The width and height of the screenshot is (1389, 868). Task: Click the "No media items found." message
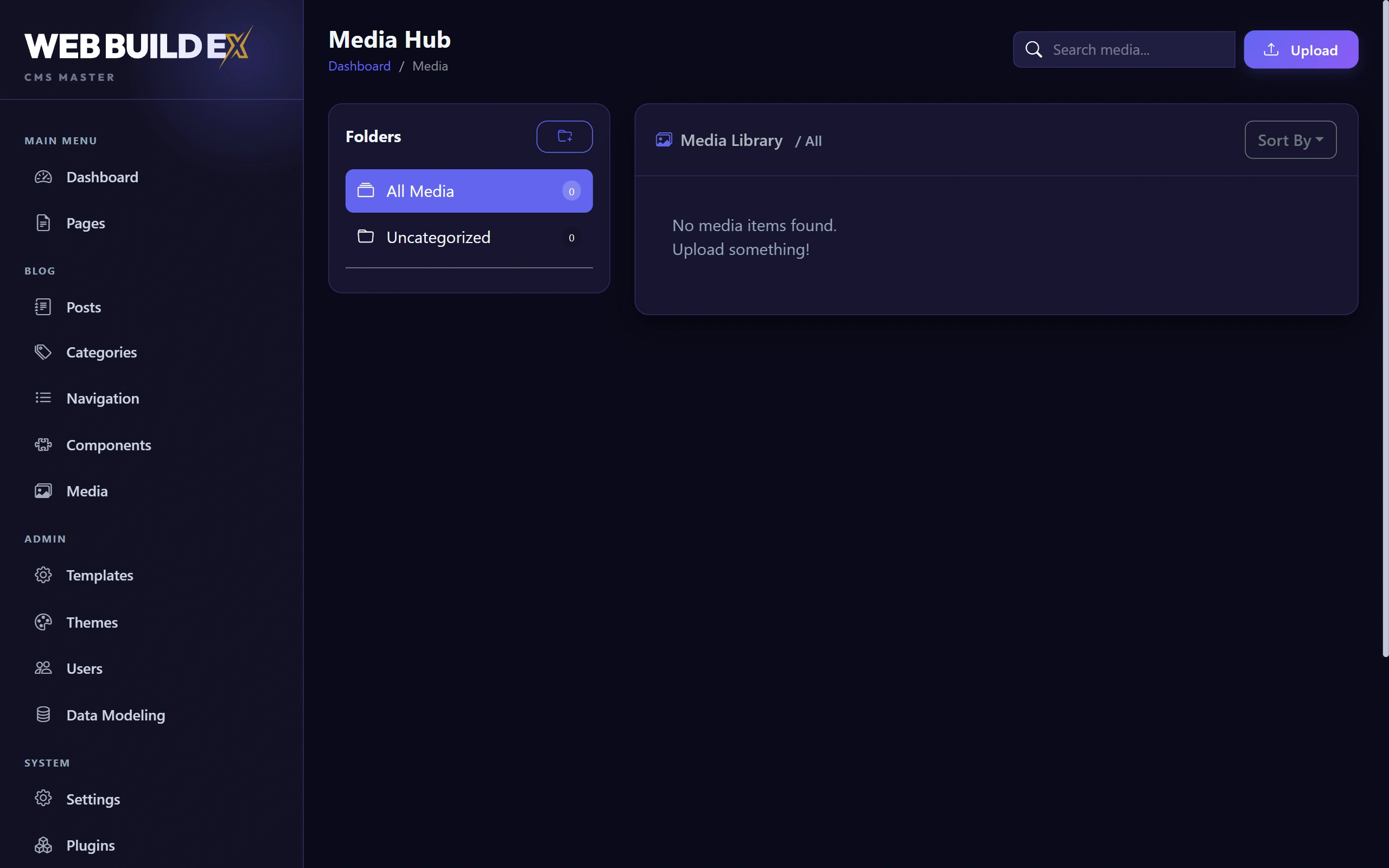[x=754, y=225]
